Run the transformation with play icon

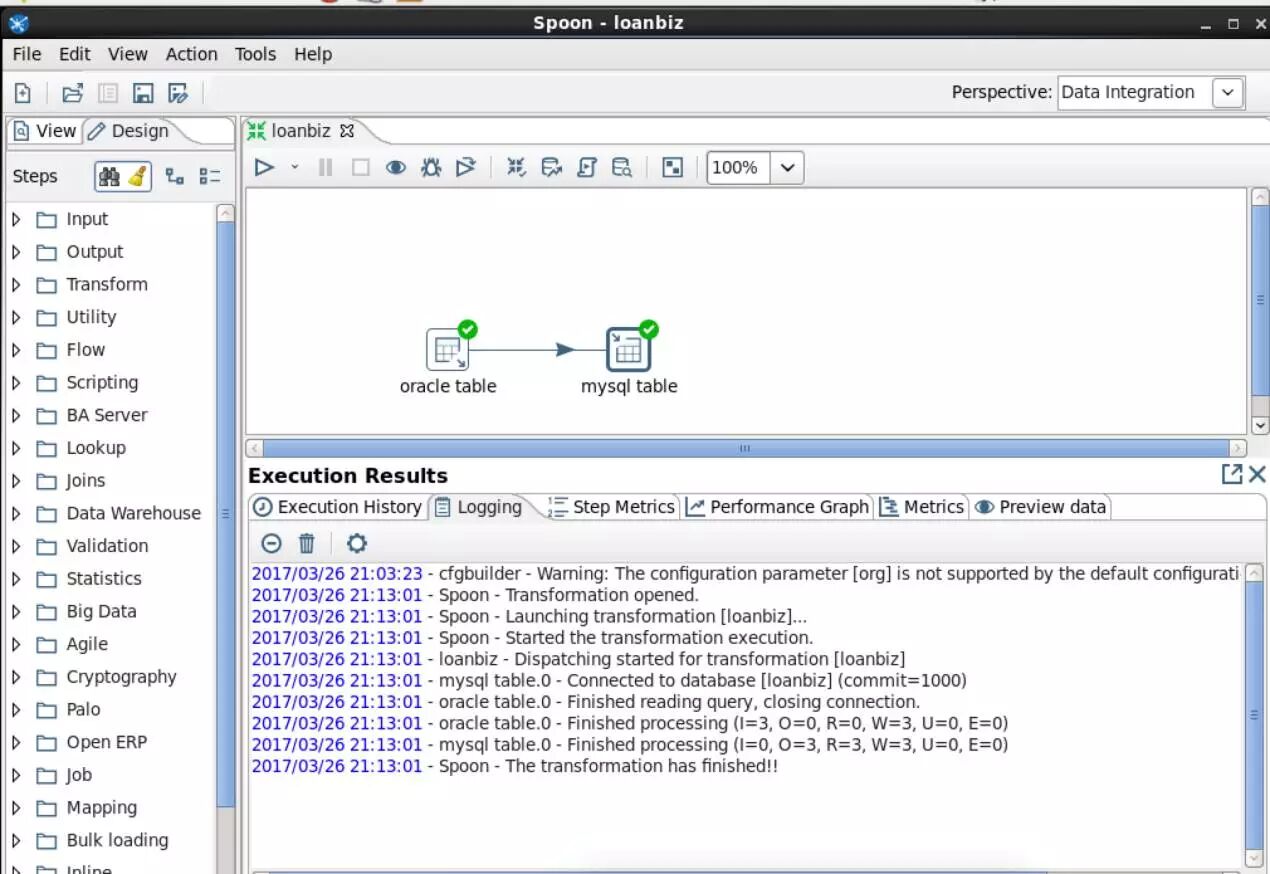(264, 167)
